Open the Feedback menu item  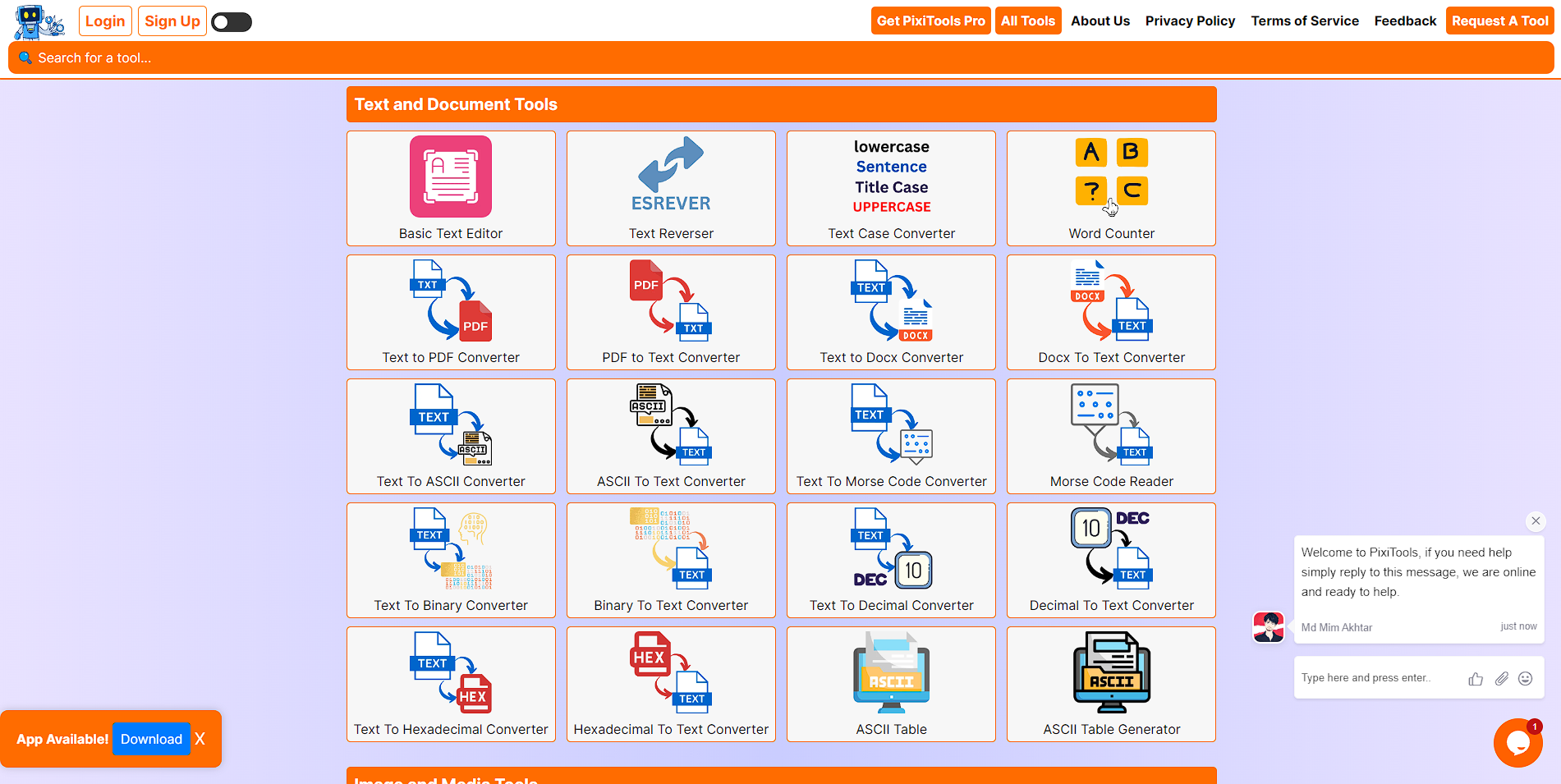click(x=1405, y=21)
